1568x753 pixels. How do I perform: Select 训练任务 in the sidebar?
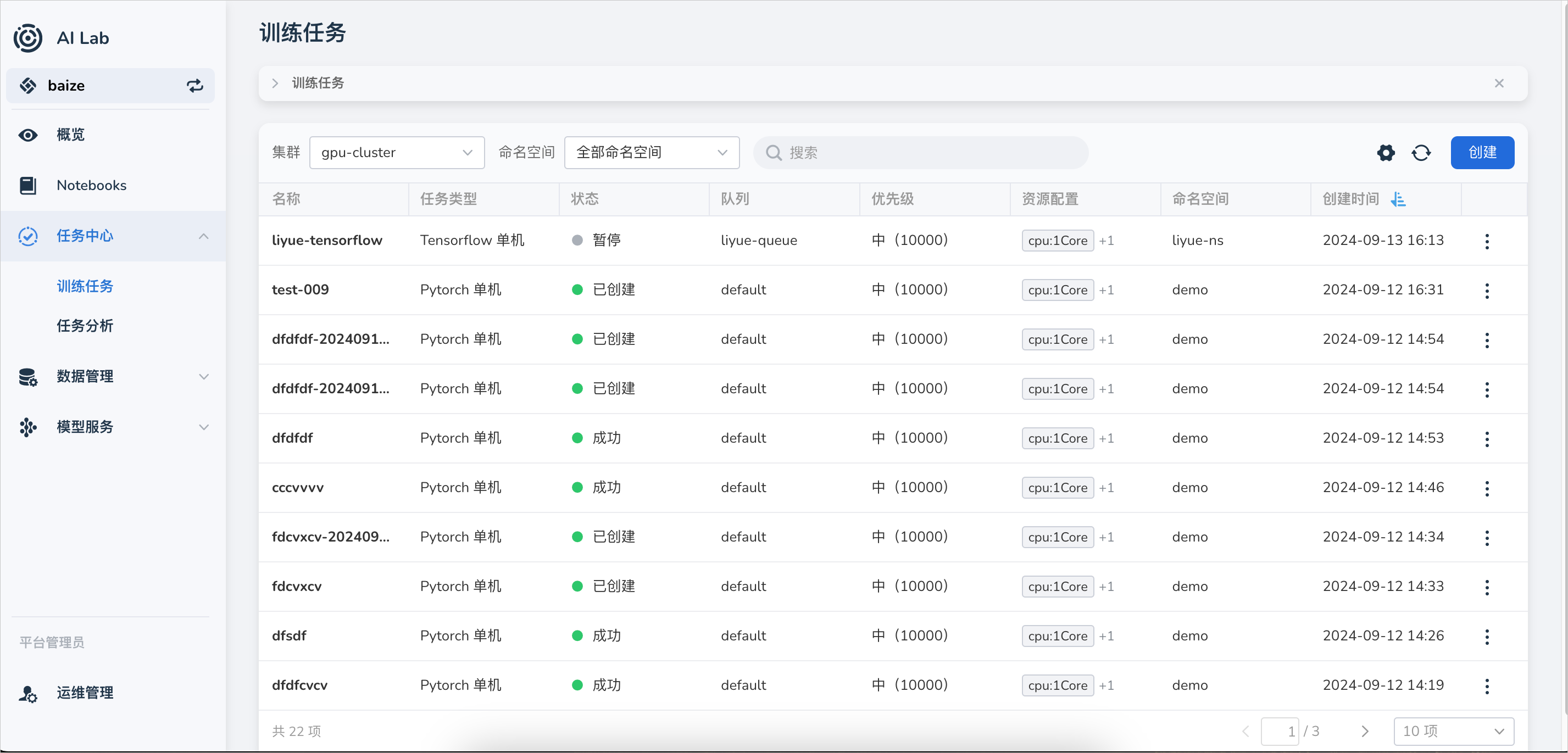[85, 286]
